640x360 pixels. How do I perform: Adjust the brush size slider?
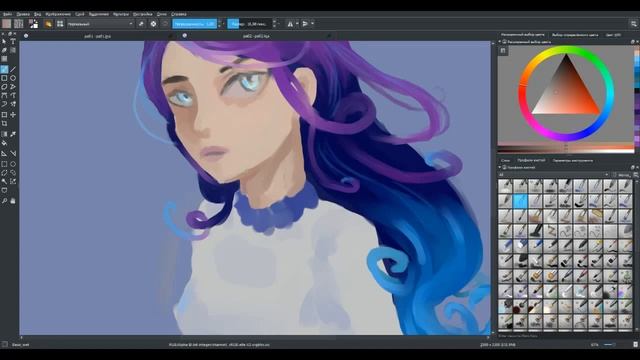point(249,24)
